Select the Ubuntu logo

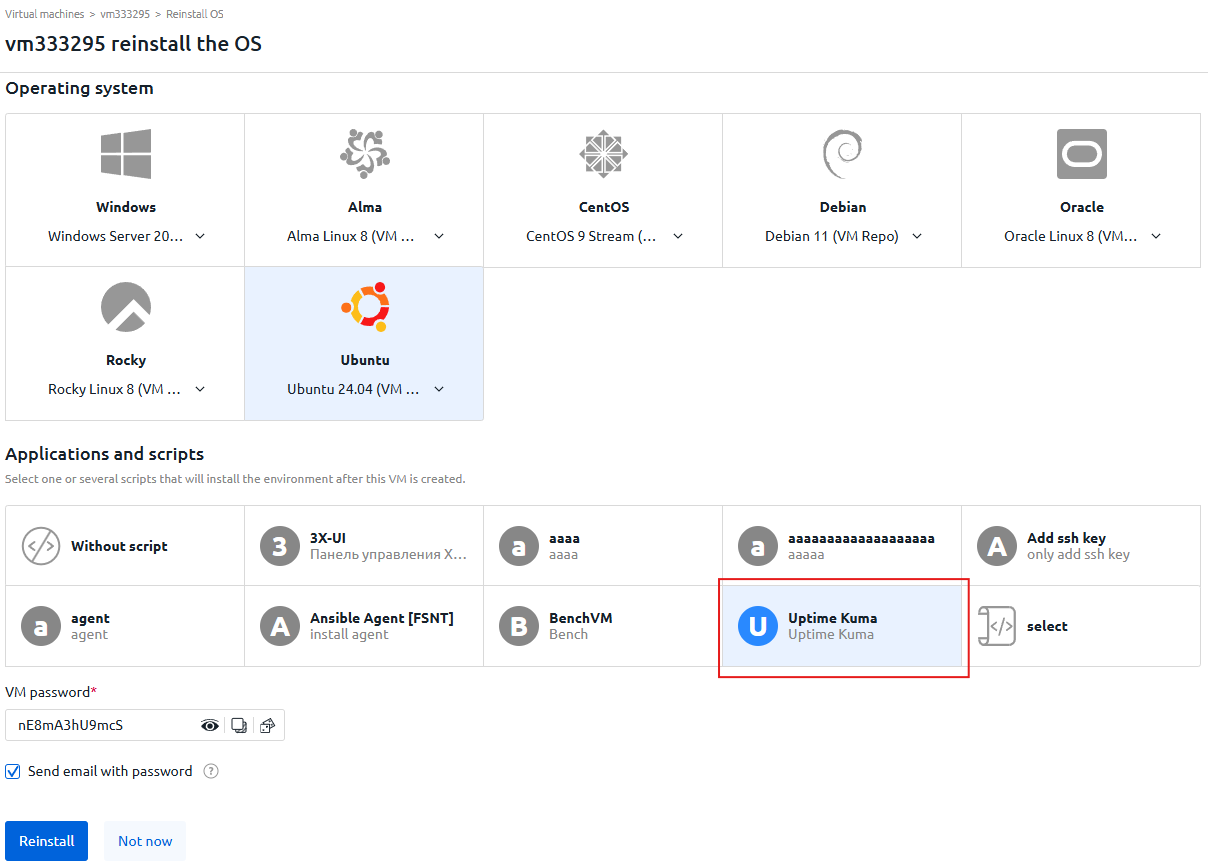coord(364,307)
